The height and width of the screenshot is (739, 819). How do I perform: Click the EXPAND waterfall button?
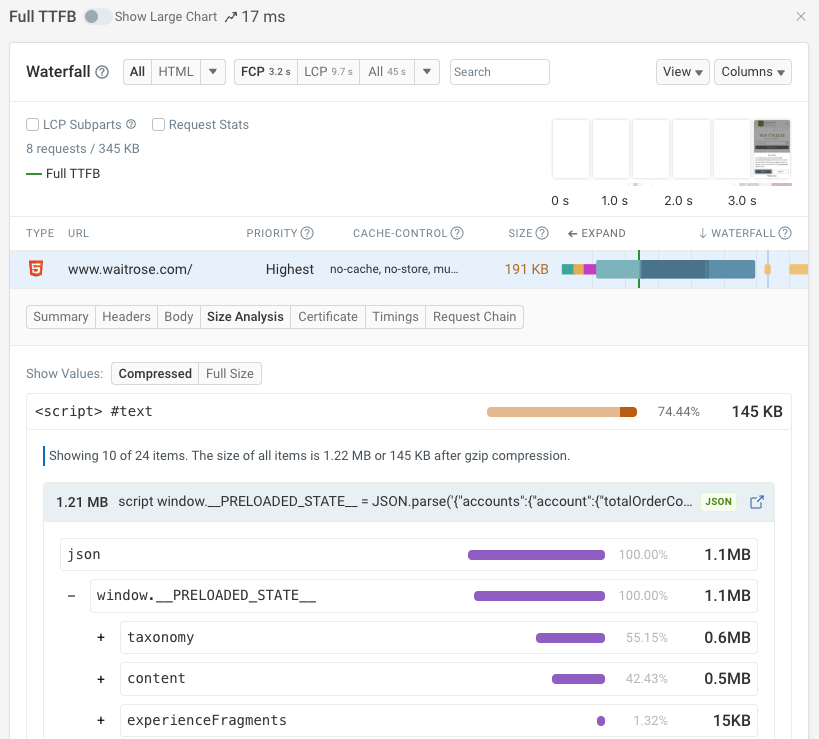pyautogui.click(x=596, y=233)
